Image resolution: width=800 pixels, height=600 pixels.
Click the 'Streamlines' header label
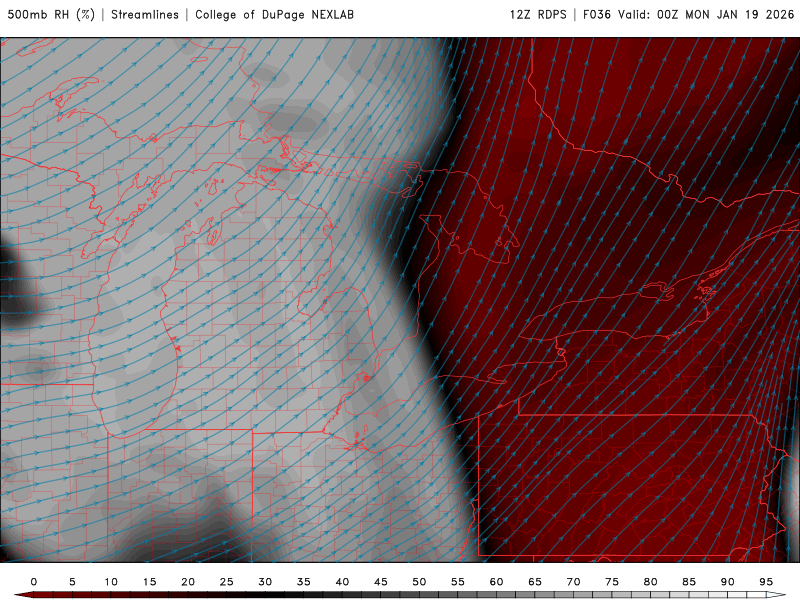pyautogui.click(x=145, y=15)
